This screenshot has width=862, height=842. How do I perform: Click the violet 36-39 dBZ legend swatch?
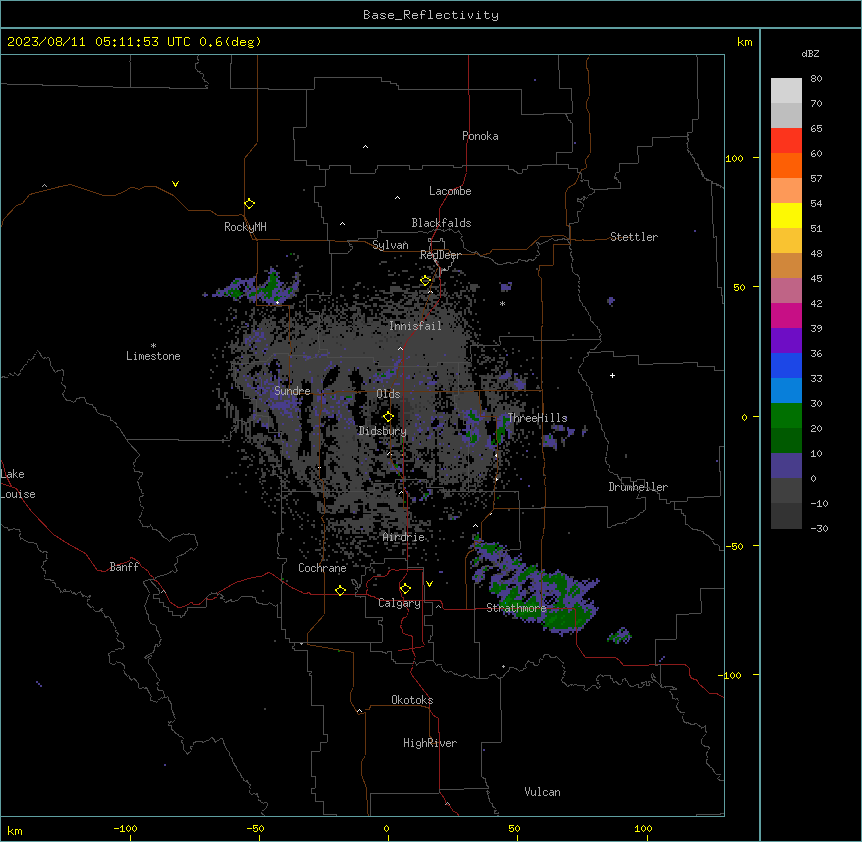click(786, 341)
